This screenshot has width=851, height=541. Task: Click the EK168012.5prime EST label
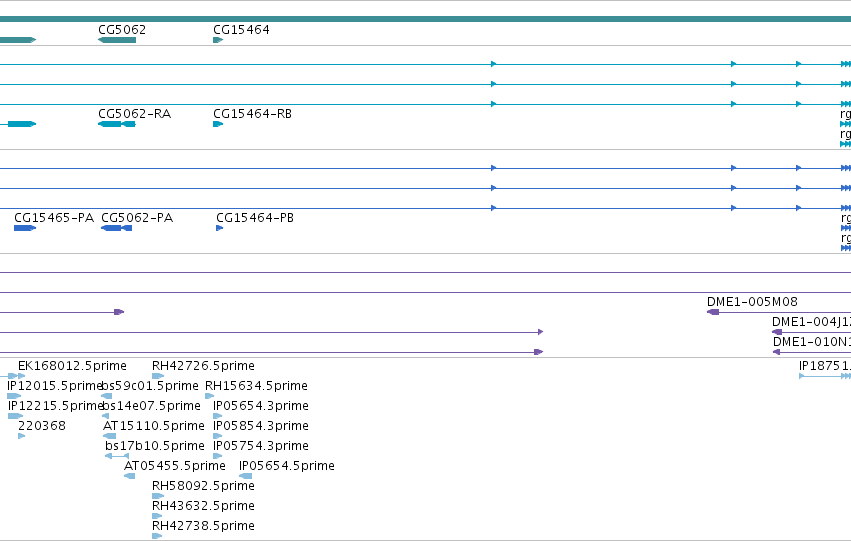point(72,366)
